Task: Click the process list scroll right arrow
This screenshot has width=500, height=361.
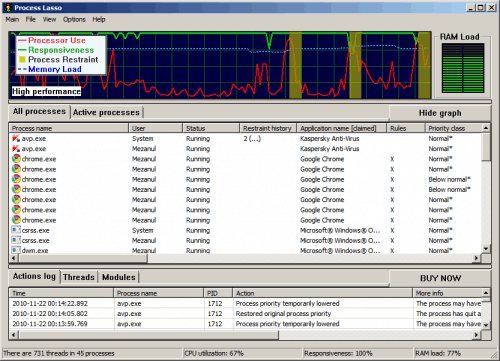Action: coord(477,258)
